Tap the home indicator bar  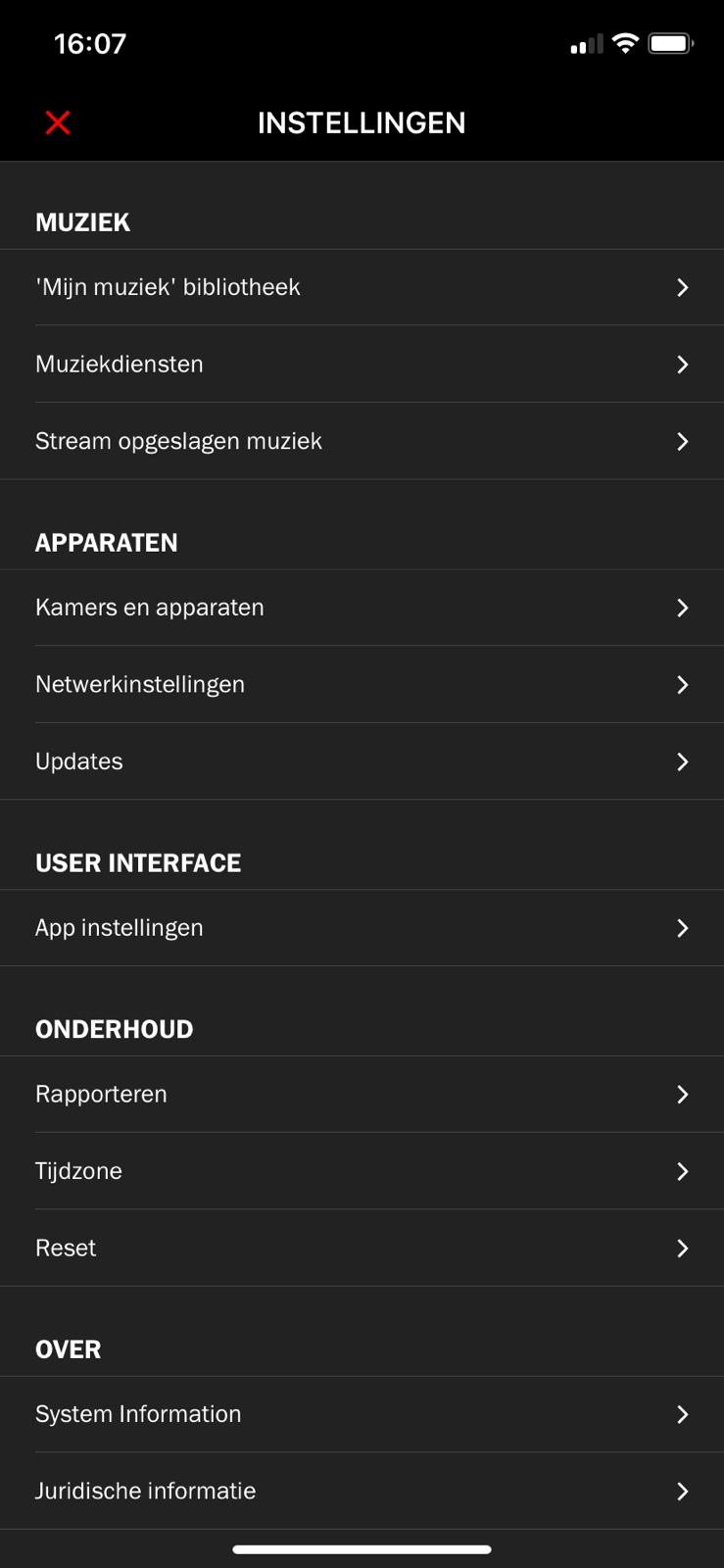(362, 1549)
